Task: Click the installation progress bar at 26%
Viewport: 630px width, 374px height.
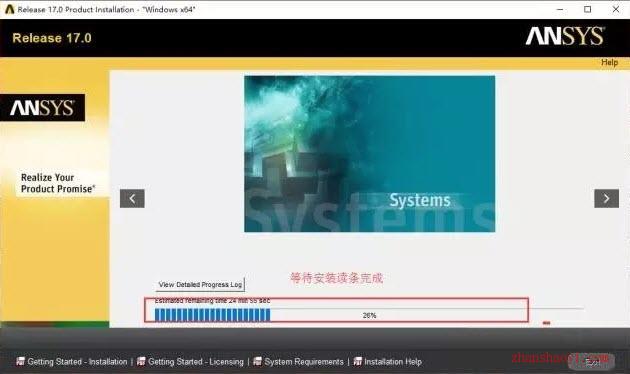Action: (369, 315)
